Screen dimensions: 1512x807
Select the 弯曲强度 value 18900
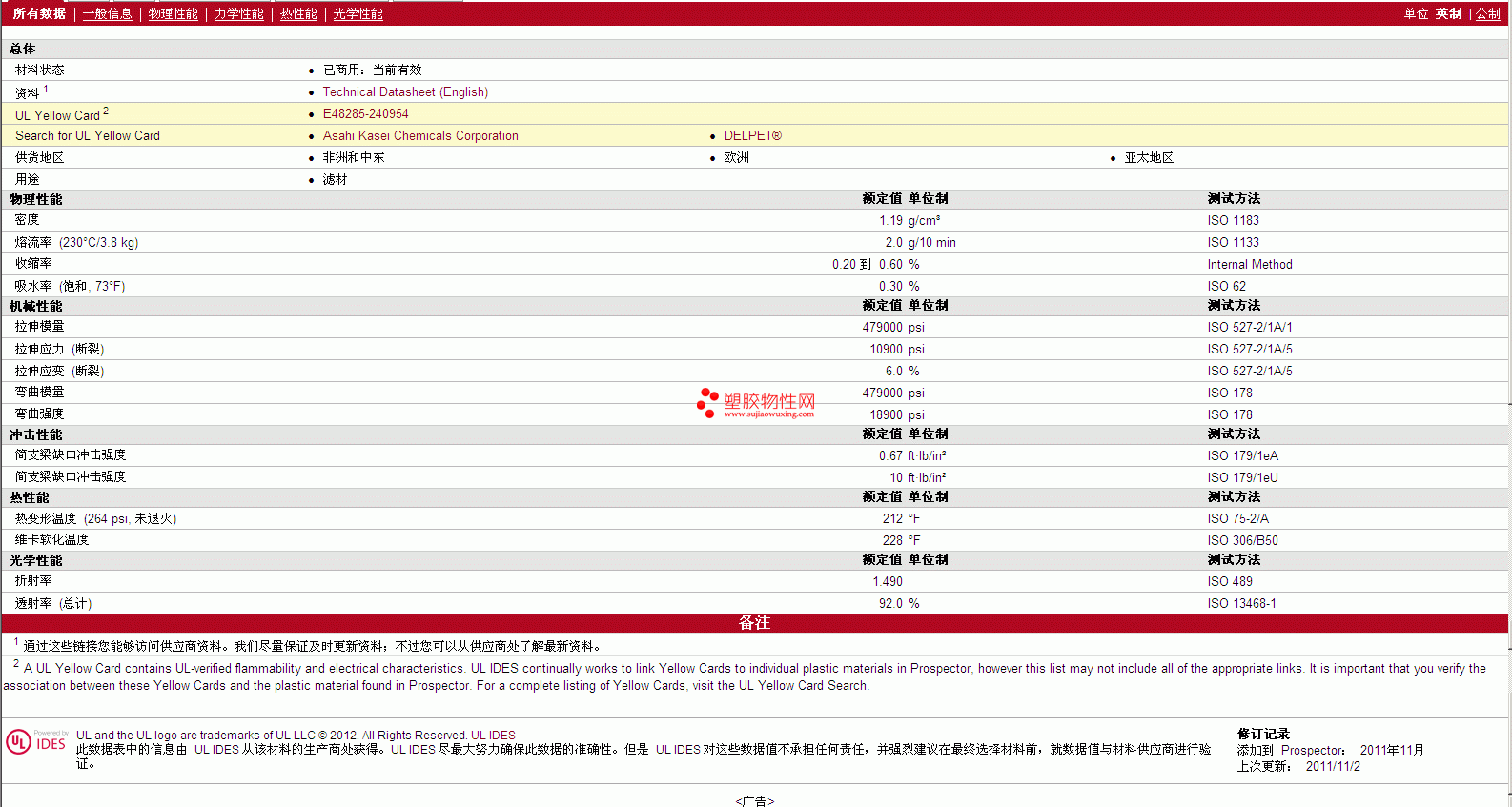click(886, 414)
